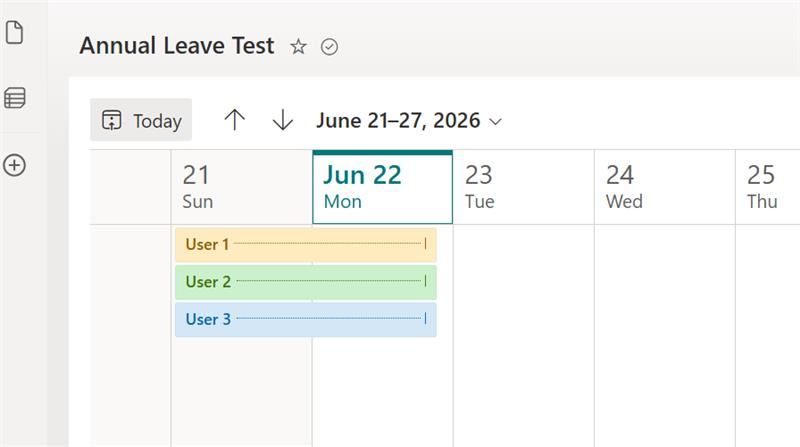Viewport: 800px width, 447px height.
Task: Click the calendar icon in Today button
Action: pyautogui.click(x=111, y=120)
